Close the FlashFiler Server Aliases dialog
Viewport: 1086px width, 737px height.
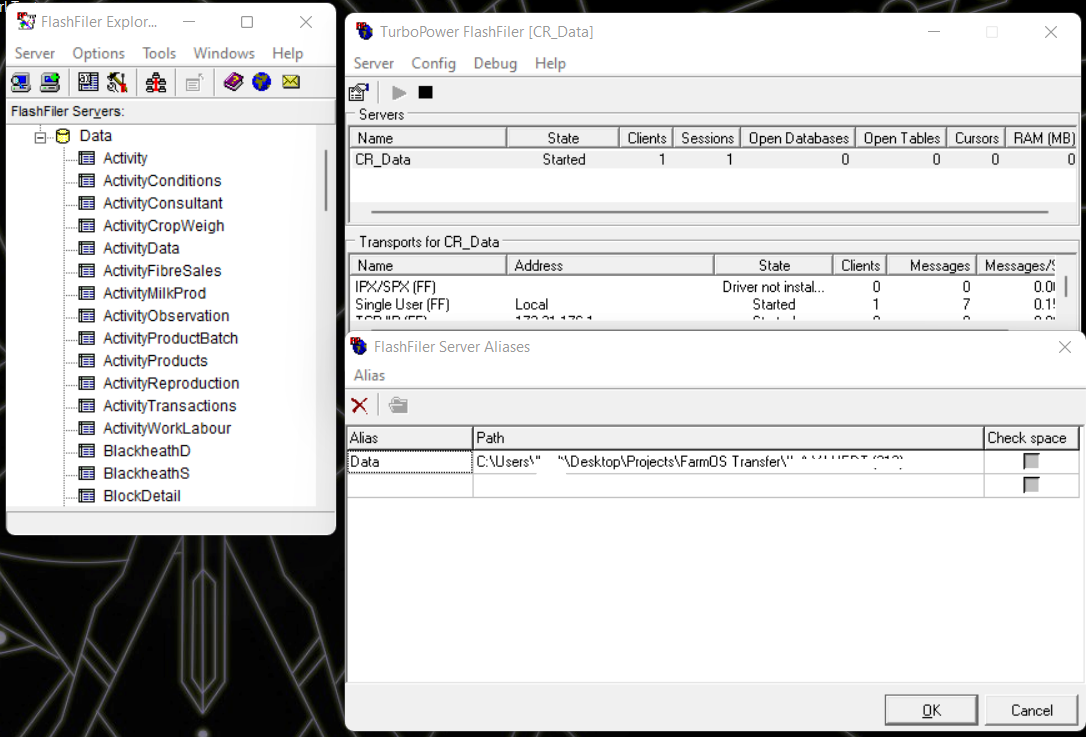[1065, 347]
